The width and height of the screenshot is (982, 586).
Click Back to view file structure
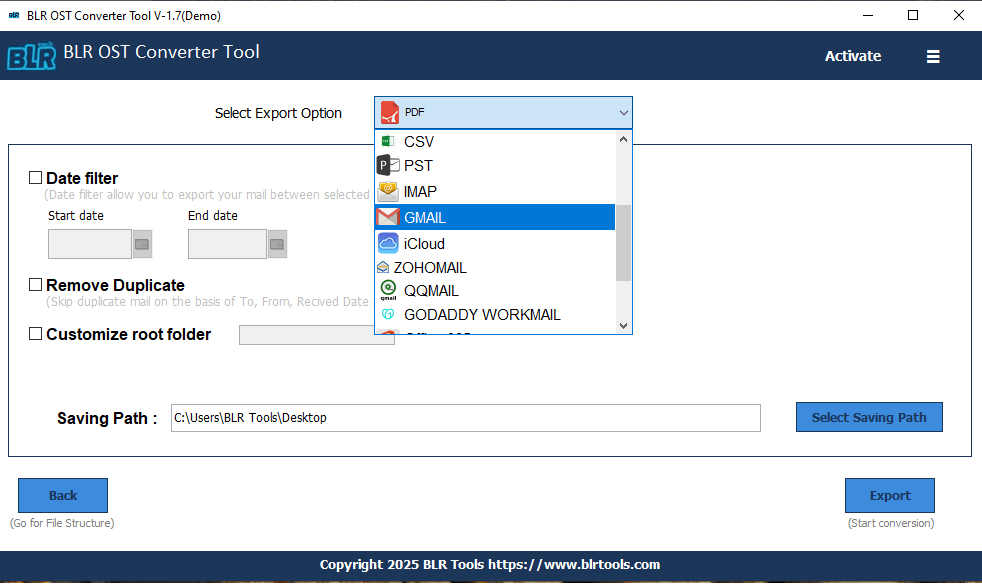coord(62,495)
